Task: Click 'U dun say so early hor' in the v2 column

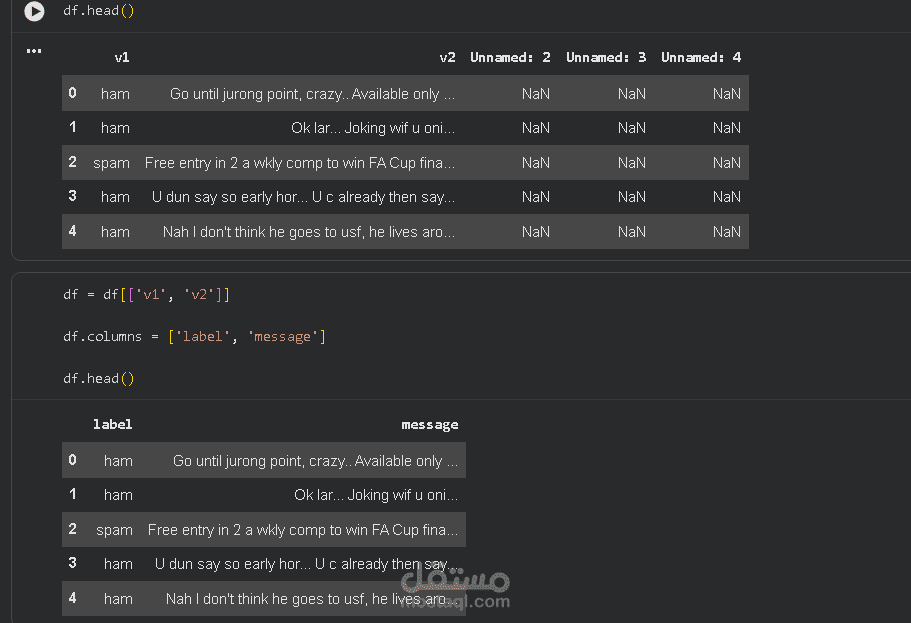Action: [x=225, y=197]
